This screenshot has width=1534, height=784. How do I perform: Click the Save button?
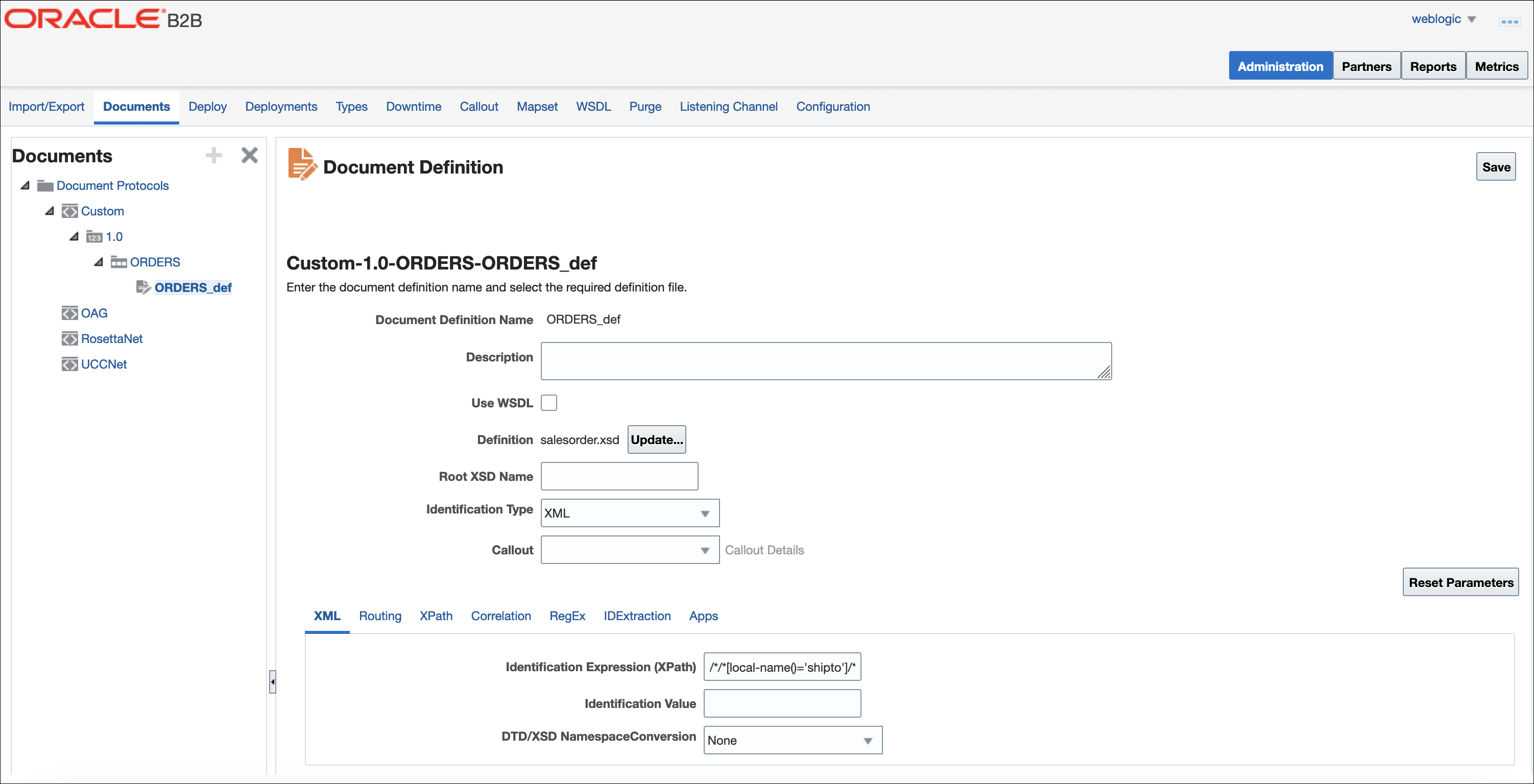1496,167
